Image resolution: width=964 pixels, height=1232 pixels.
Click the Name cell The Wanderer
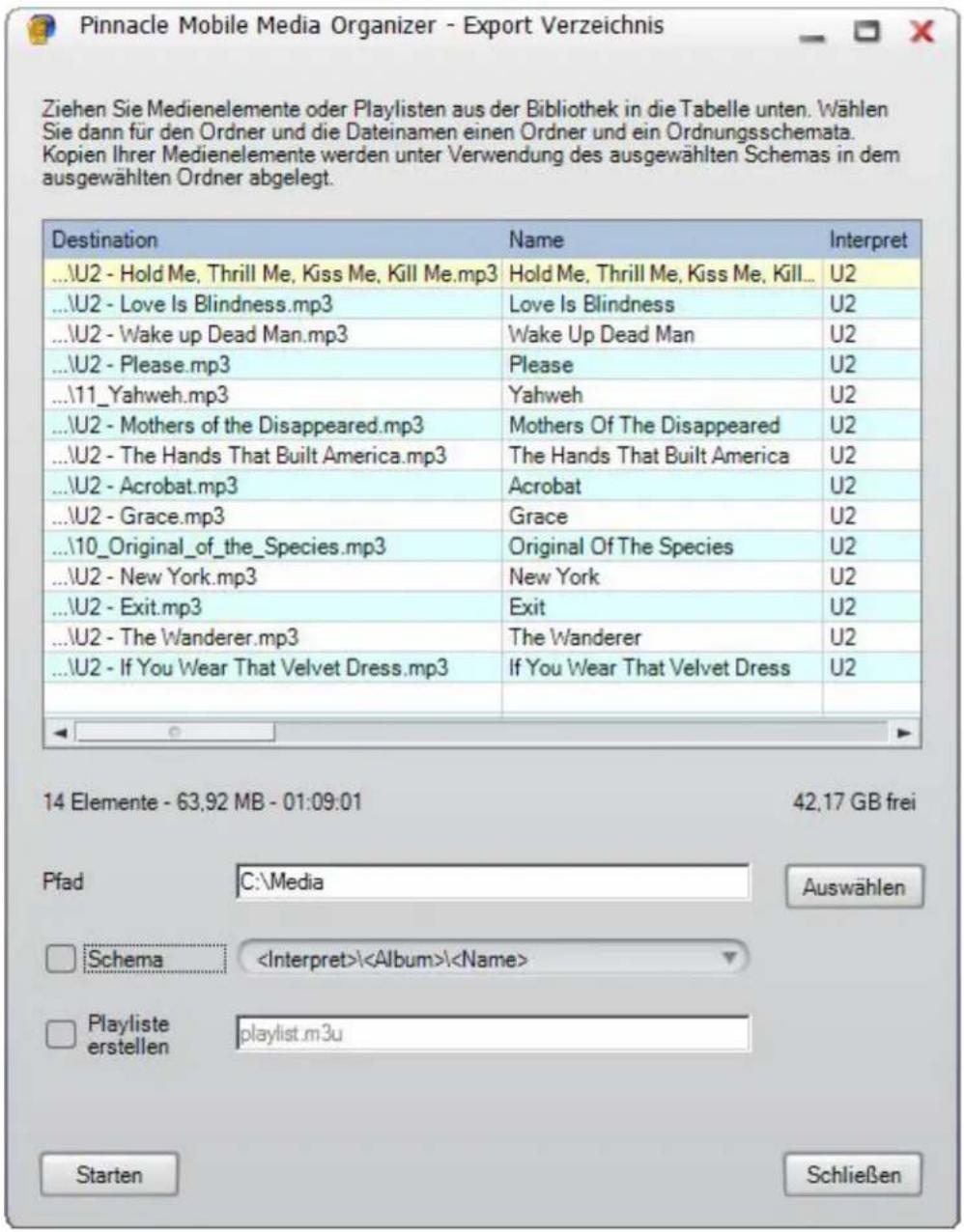pos(663,638)
